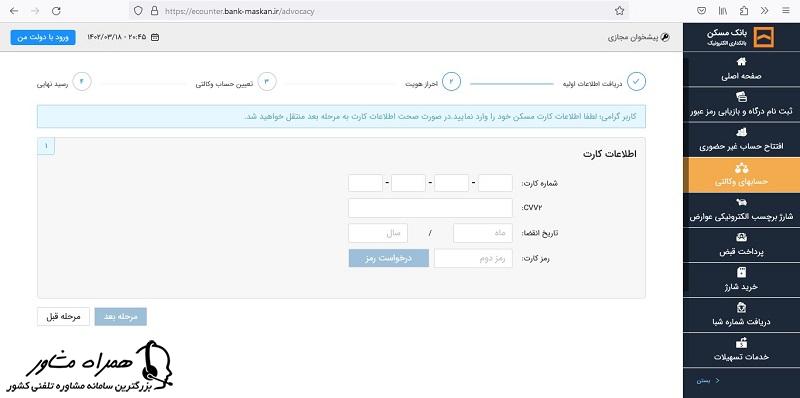Bookmark this page with the star icon
Viewport: 800px width, 398px height.
619,11
